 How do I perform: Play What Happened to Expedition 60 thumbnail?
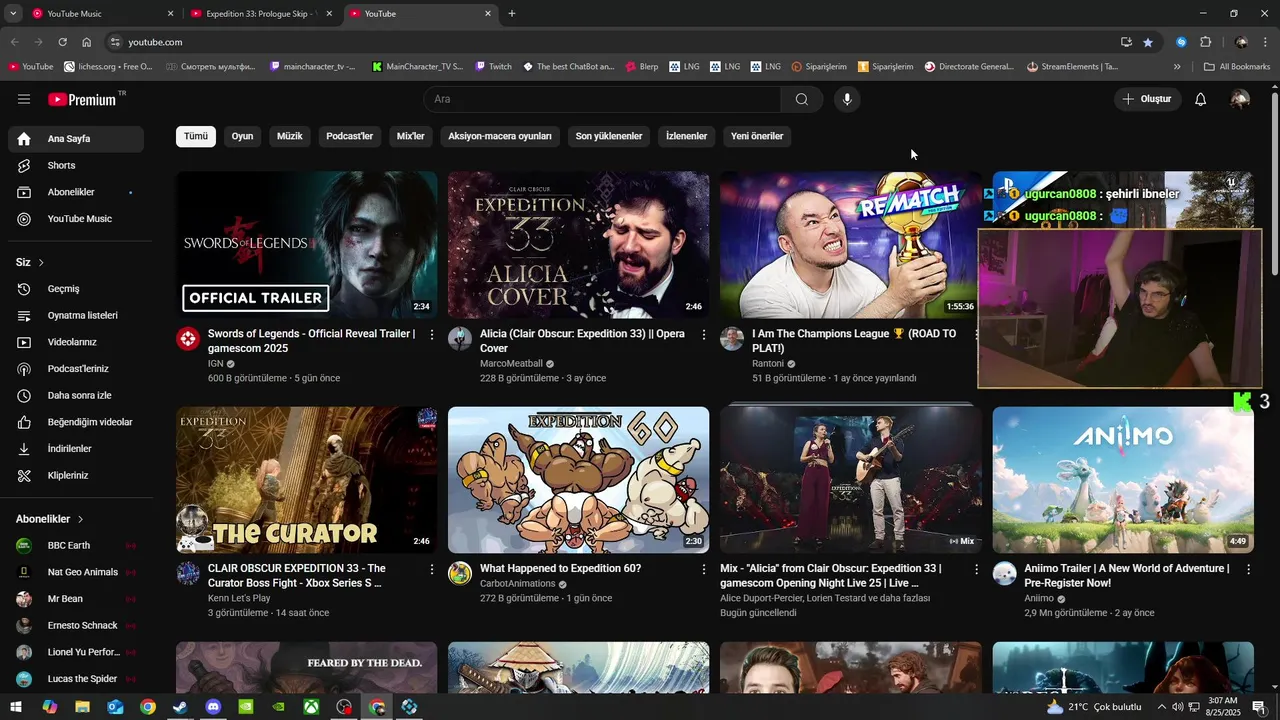pyautogui.click(x=579, y=480)
